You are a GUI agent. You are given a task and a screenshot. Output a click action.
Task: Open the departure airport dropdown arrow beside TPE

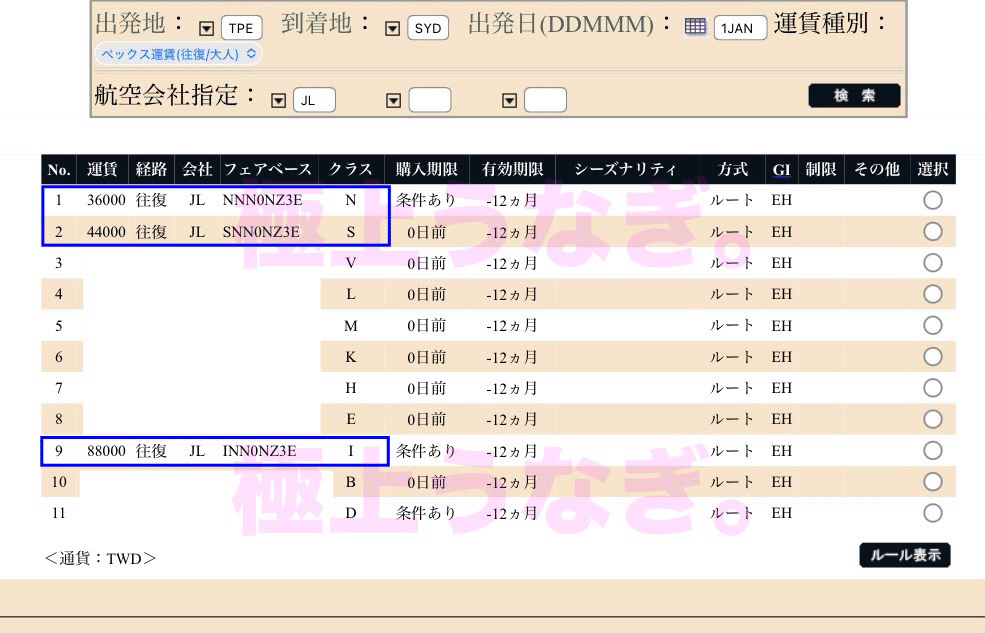tap(207, 28)
